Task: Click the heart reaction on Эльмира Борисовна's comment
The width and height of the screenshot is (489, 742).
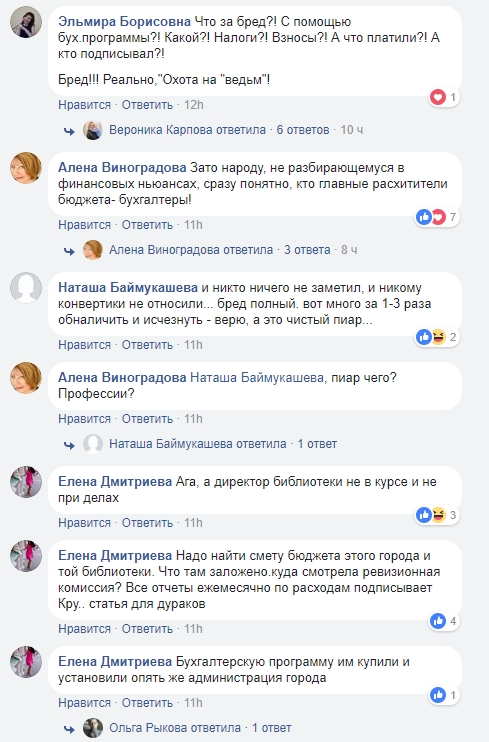Action: [438, 97]
